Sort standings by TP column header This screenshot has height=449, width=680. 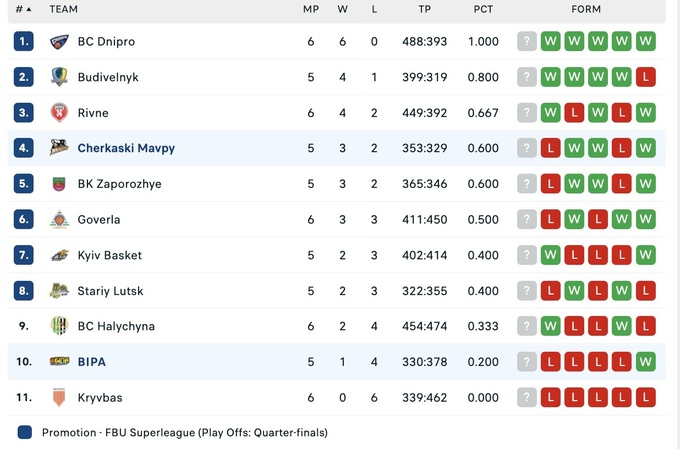coord(425,9)
